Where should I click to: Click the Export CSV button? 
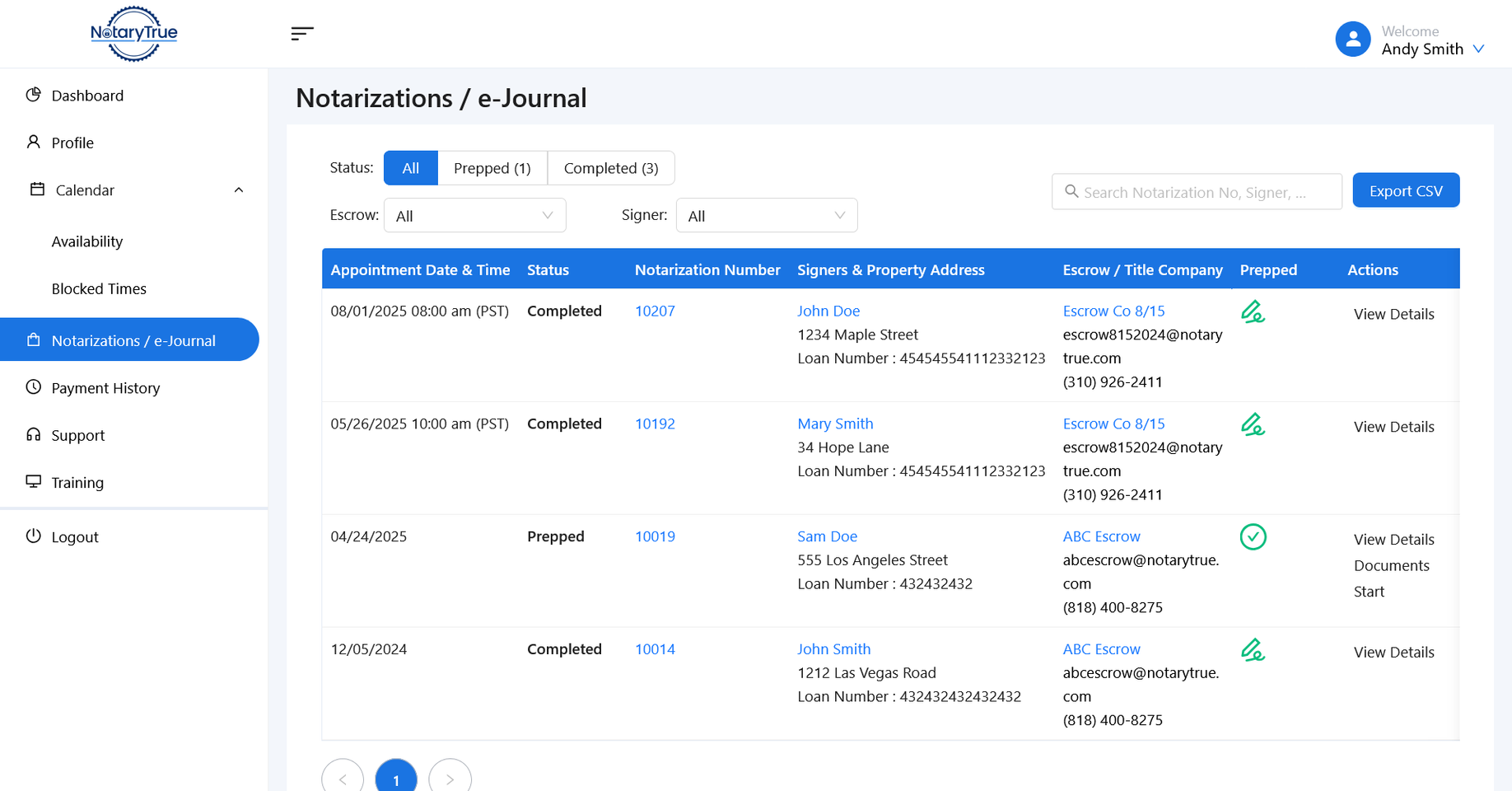click(1406, 190)
